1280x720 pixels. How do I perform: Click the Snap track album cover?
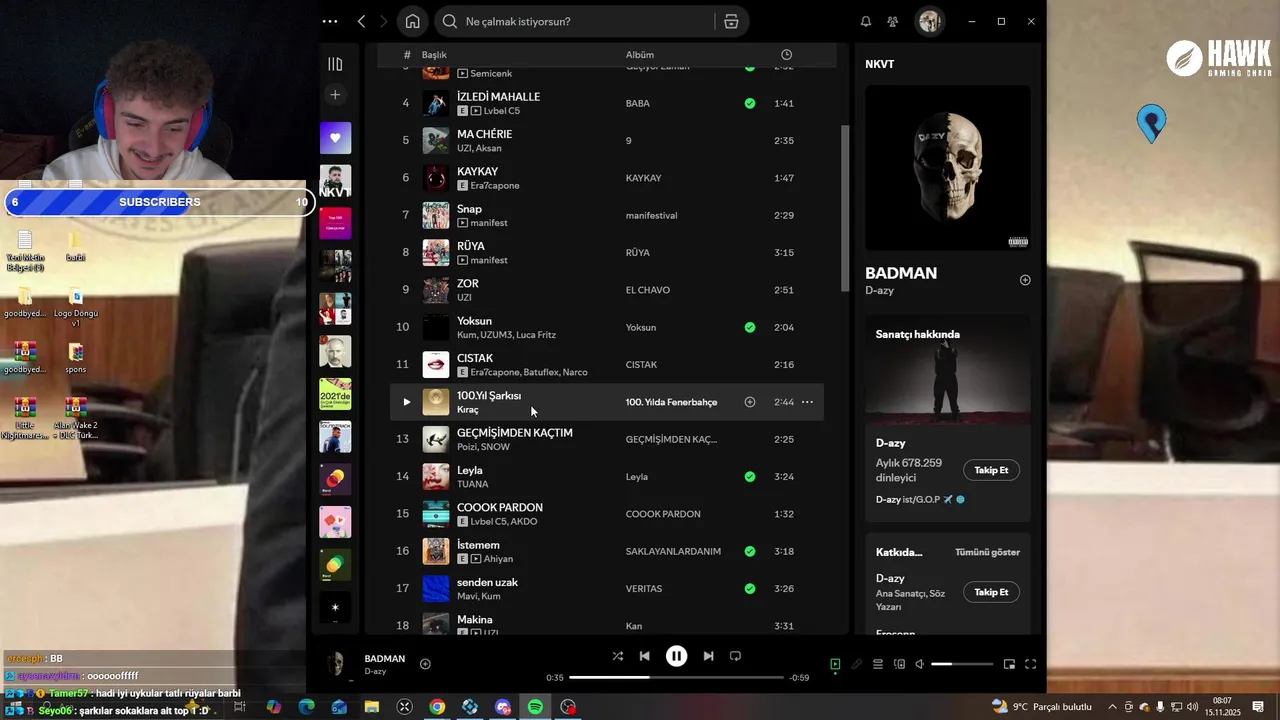coord(436,215)
